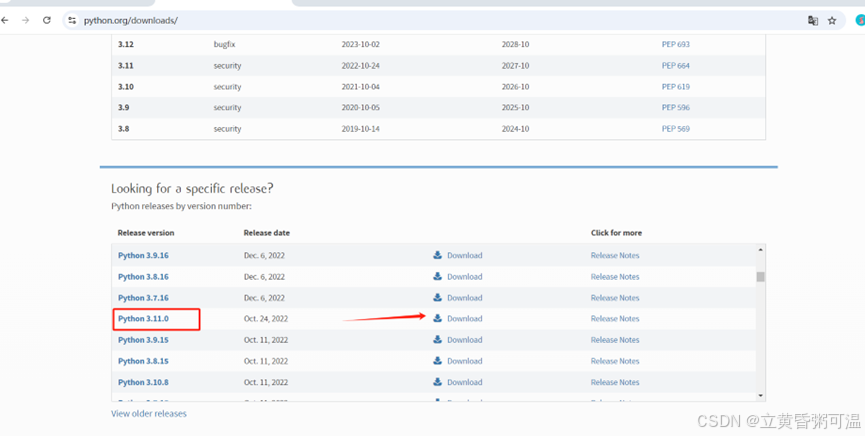
Task: Select the 2024-10 end of support cell
Action: coord(515,129)
